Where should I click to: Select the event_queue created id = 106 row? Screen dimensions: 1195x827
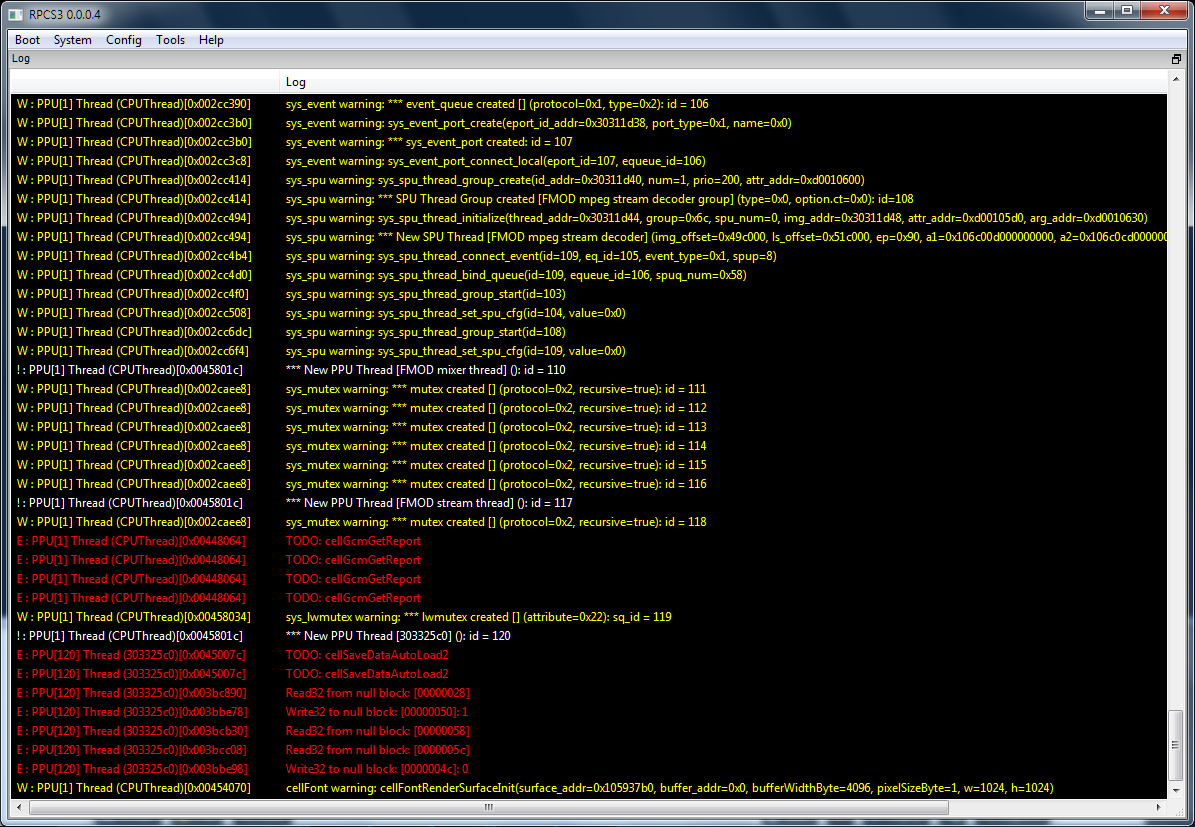tap(497, 104)
